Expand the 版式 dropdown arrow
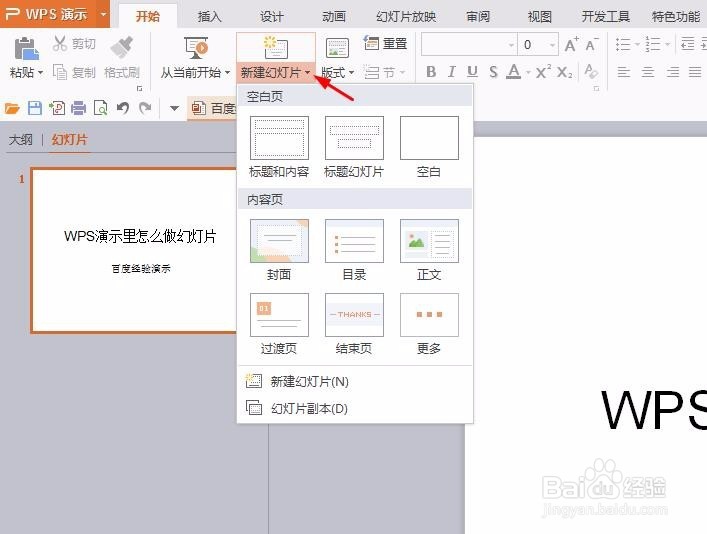Viewport: 707px width, 534px height. [x=352, y=72]
